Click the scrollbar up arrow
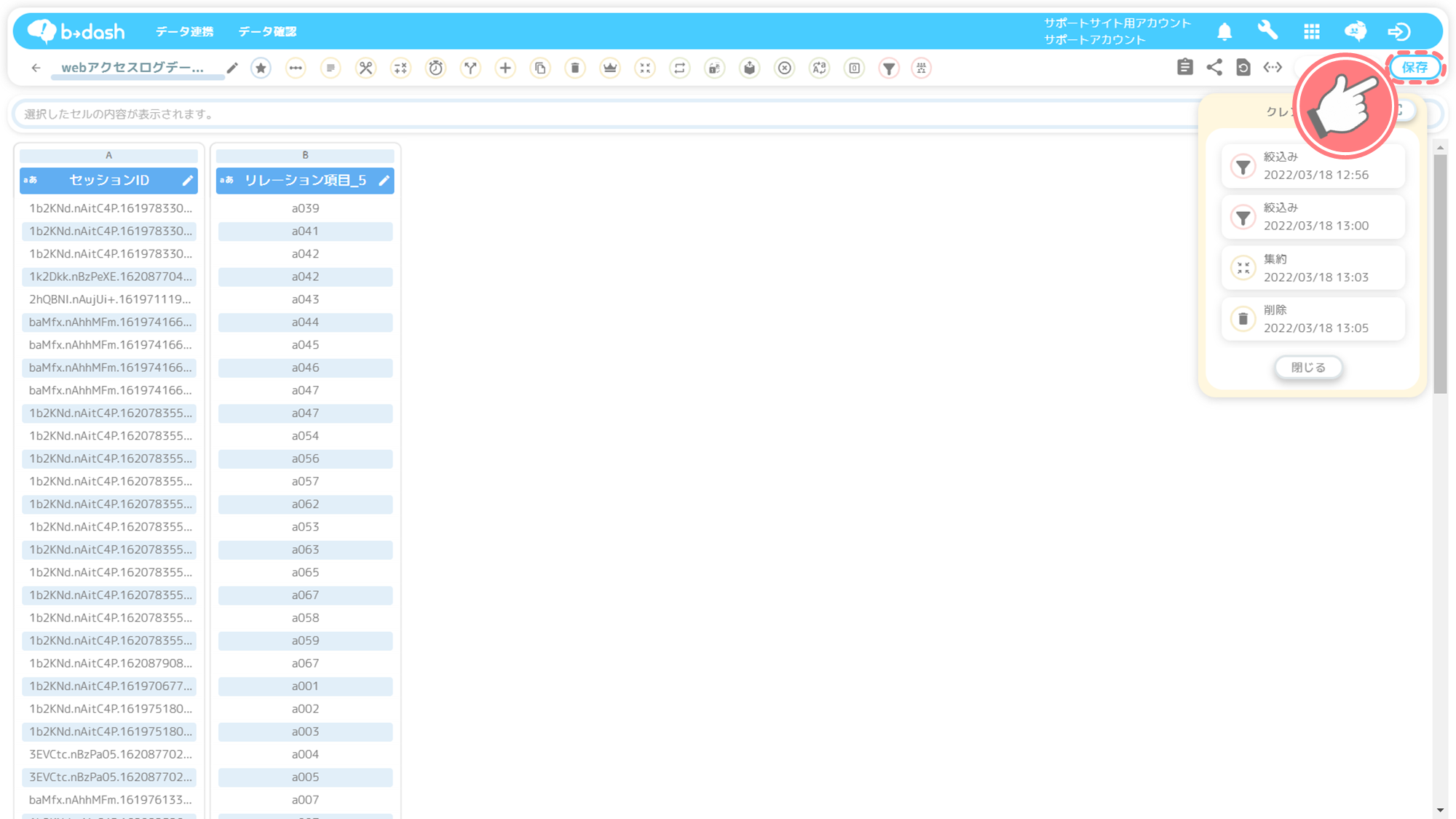 coord(1440,148)
